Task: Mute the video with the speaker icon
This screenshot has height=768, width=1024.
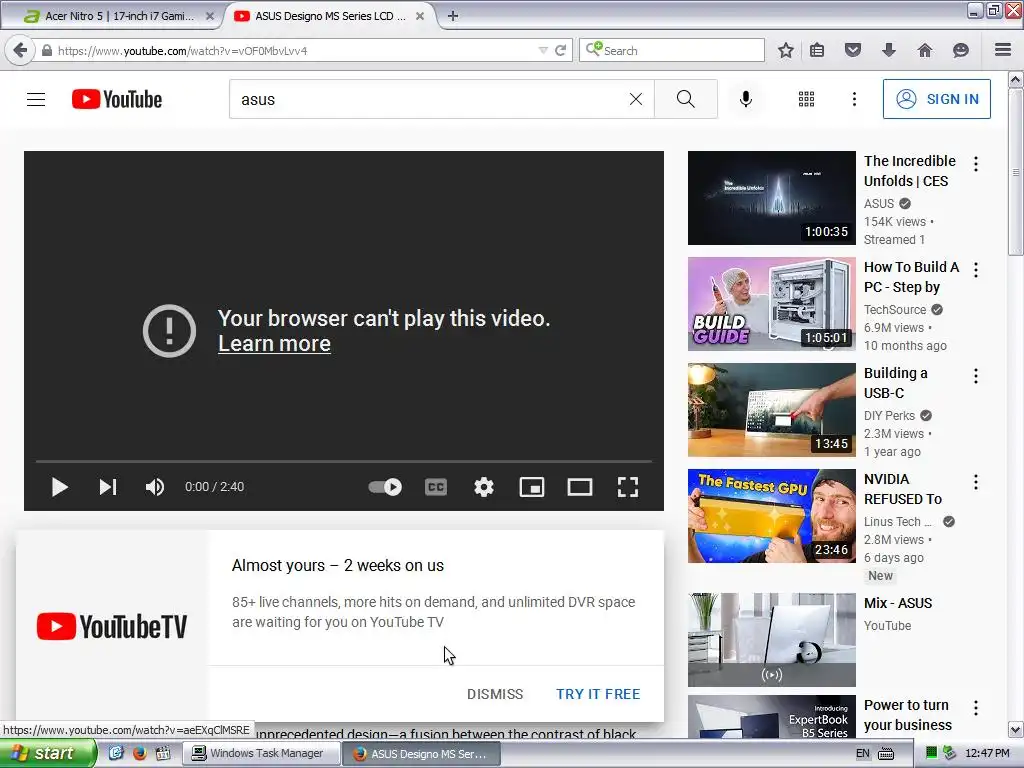Action: coord(155,487)
